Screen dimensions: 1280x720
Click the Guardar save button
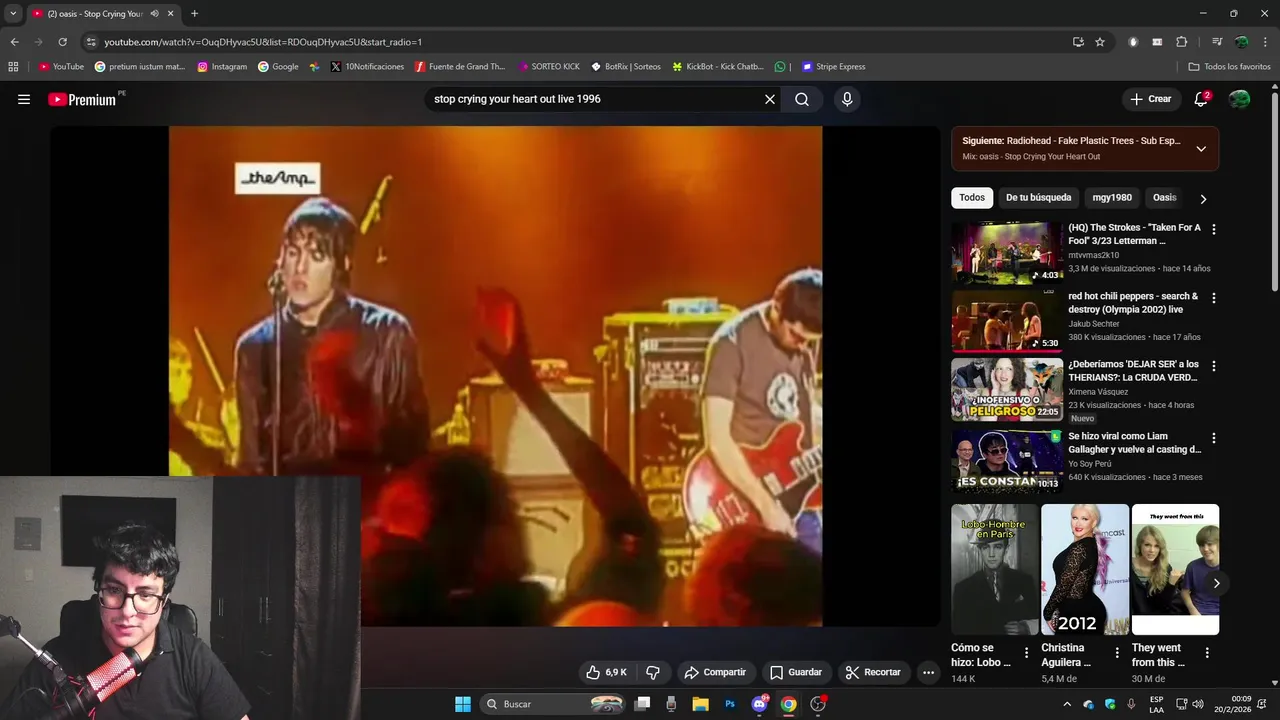pyautogui.click(x=796, y=672)
